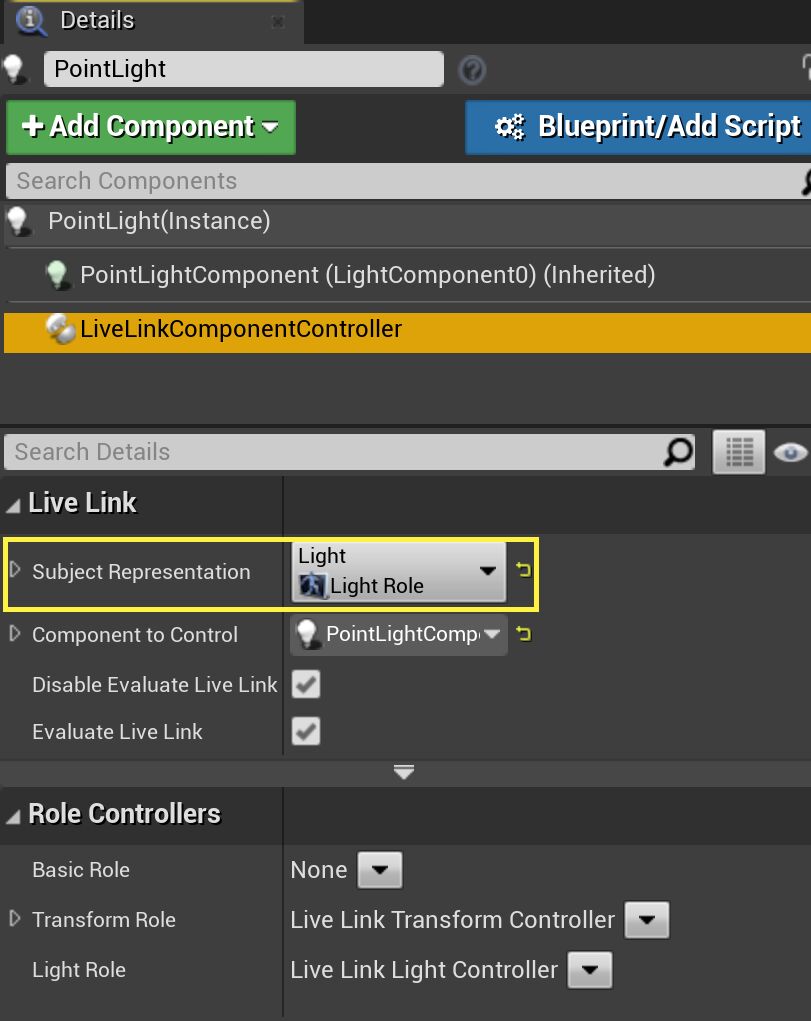The image size is (811, 1021).
Task: Click the PointLight(Instance) bulb icon
Action: [x=18, y=221]
